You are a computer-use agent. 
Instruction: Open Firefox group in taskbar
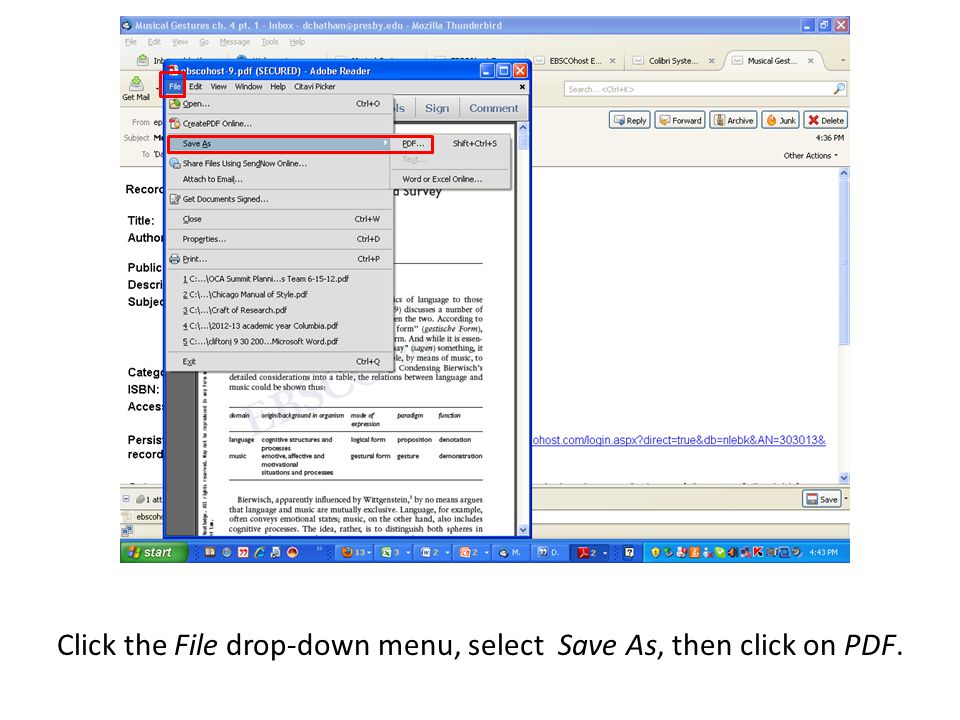[355, 552]
